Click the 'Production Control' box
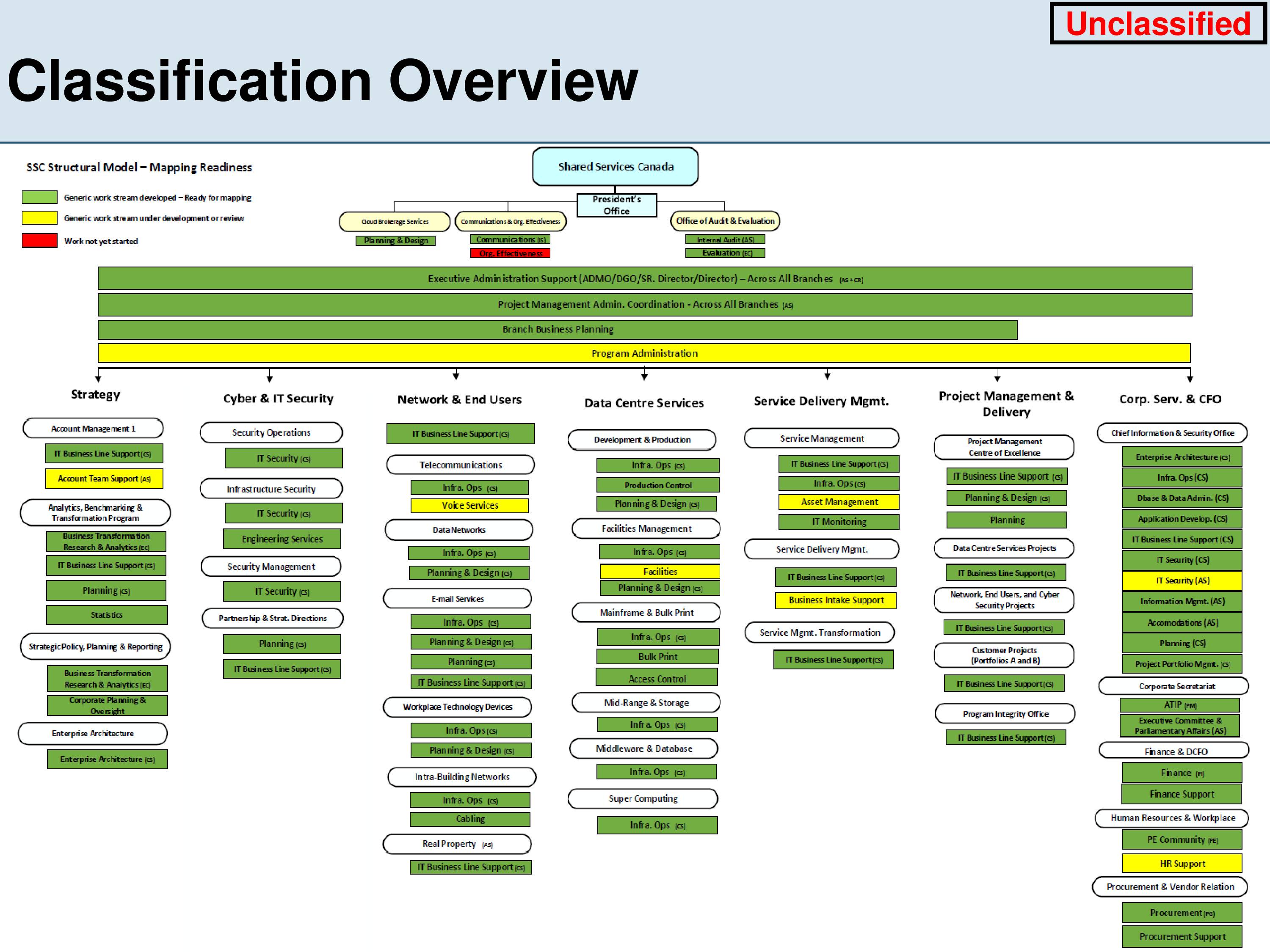 [x=658, y=485]
